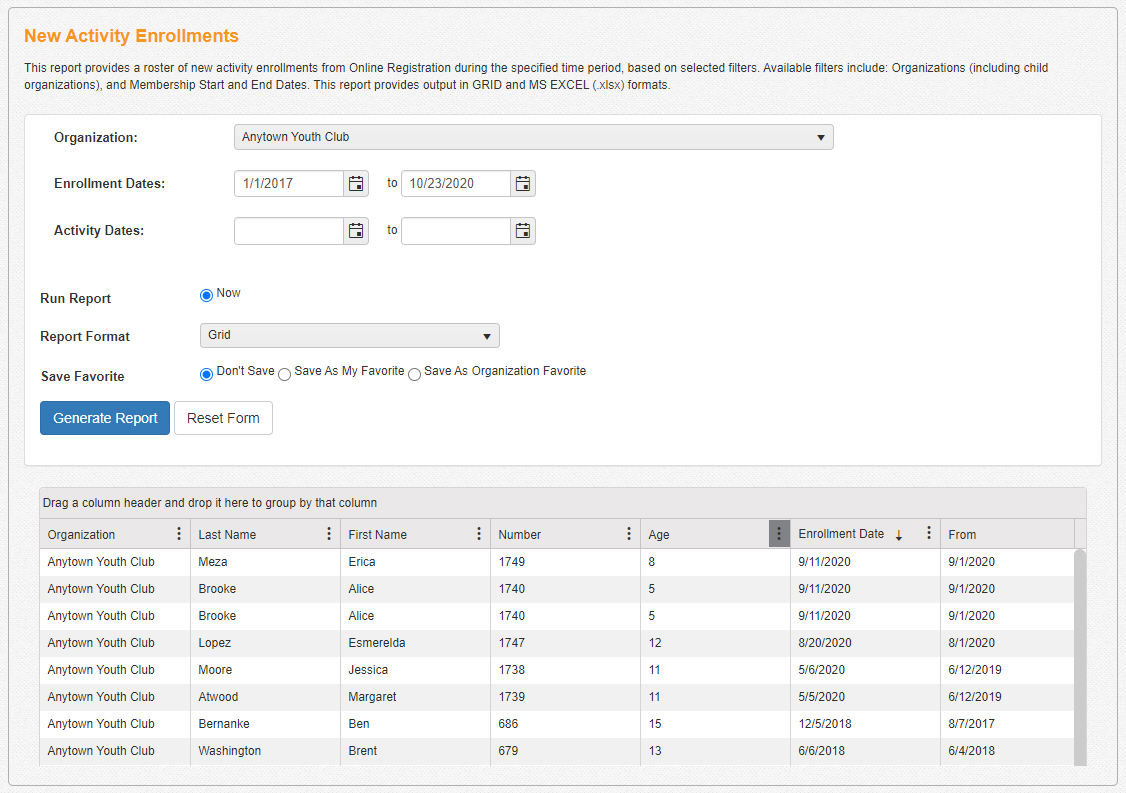Sort by Organization column header
1126x793 pixels.
[x=81, y=534]
